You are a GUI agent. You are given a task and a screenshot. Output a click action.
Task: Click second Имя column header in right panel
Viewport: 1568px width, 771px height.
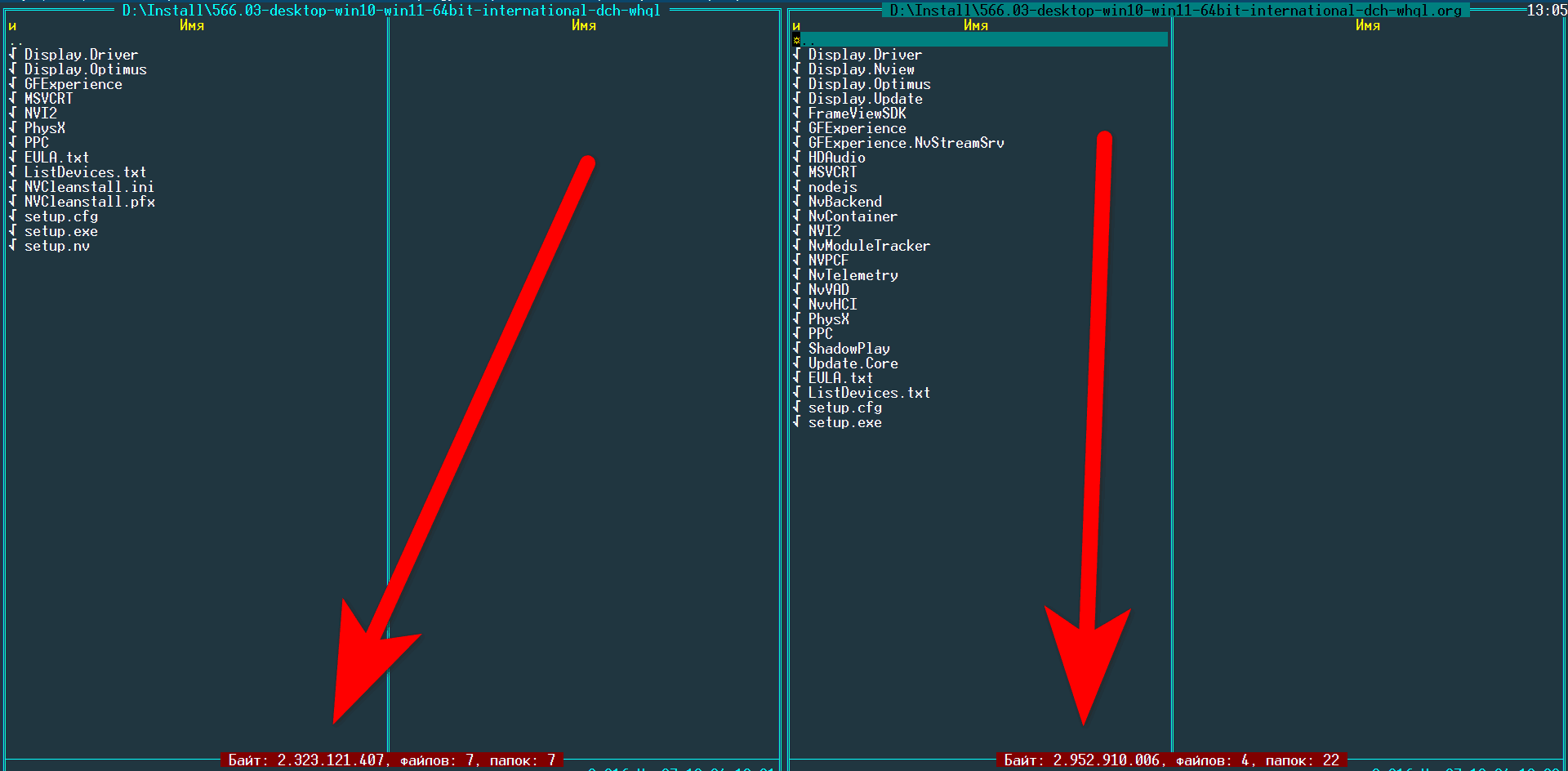point(1368,25)
